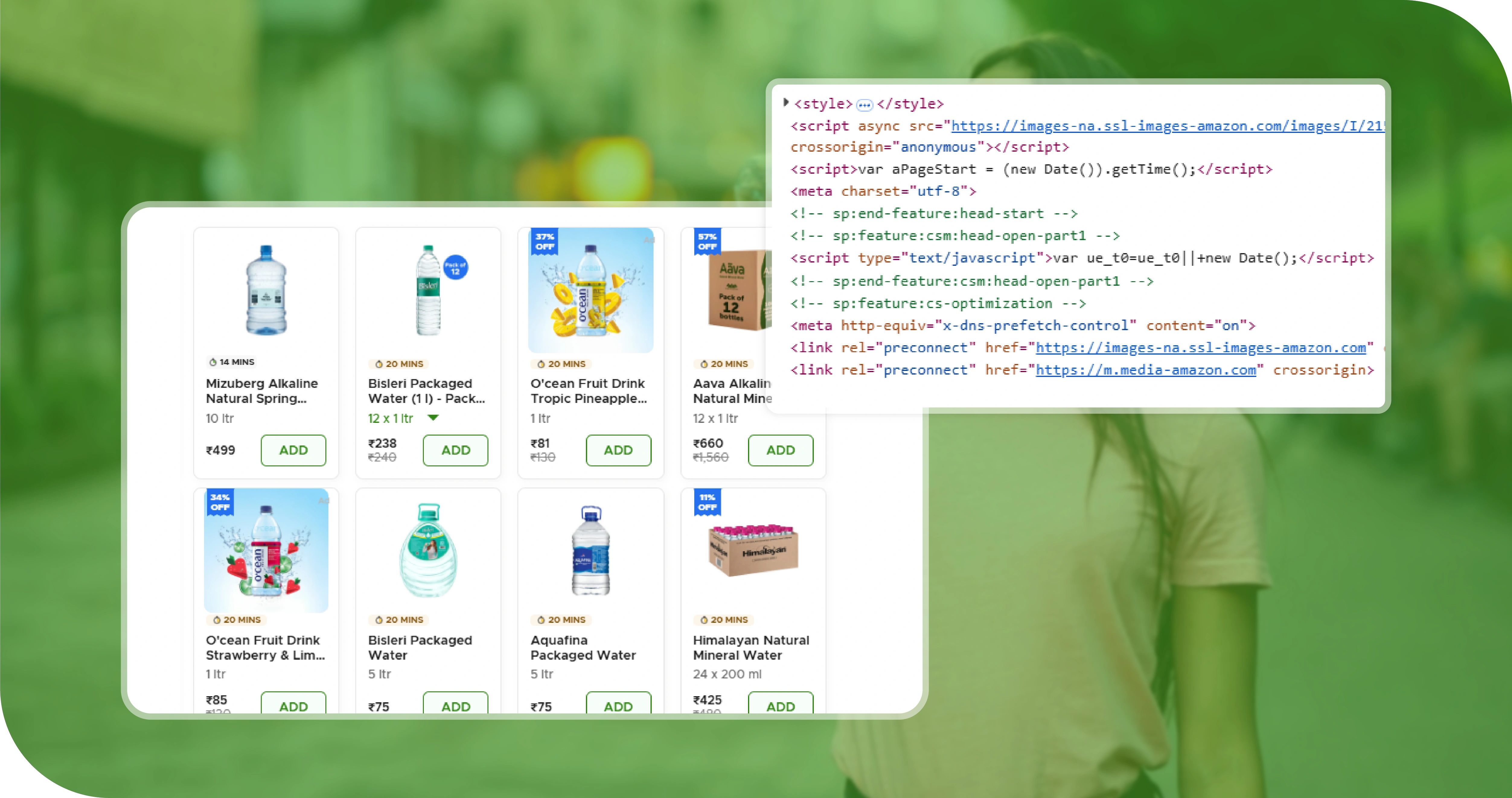Viewport: 1512px width, 798px height.
Task: Add Aava Alkaline Natural Mineral water
Action: 781,450
